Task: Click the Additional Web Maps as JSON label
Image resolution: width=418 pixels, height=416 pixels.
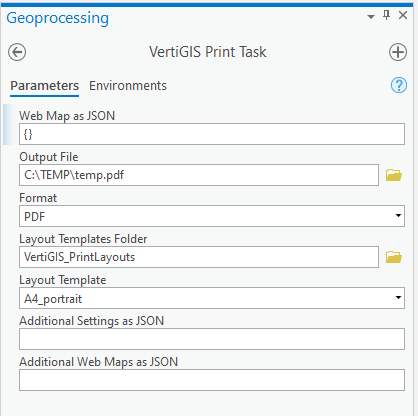Action: (98, 362)
